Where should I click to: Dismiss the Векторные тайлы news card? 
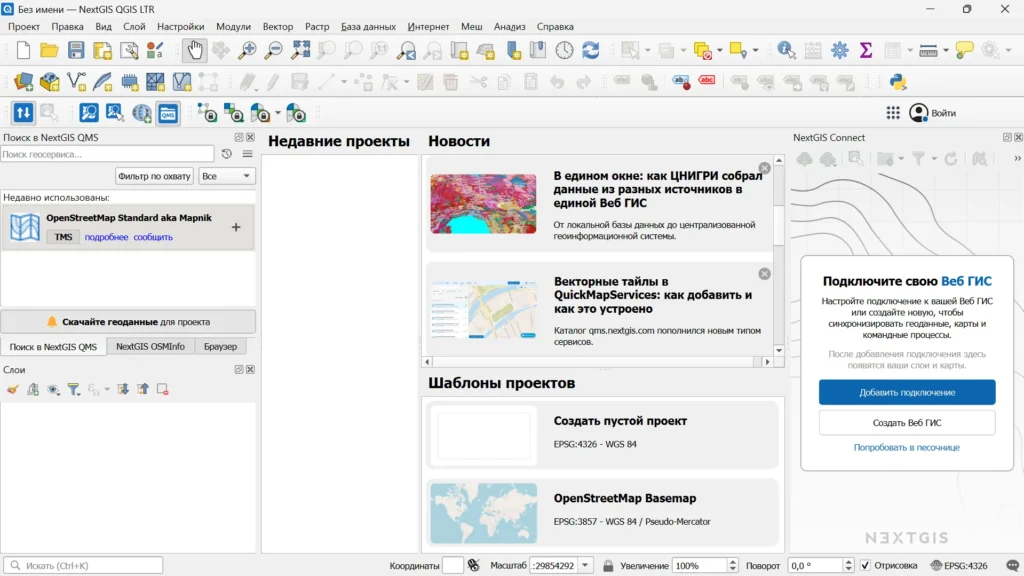(x=764, y=274)
